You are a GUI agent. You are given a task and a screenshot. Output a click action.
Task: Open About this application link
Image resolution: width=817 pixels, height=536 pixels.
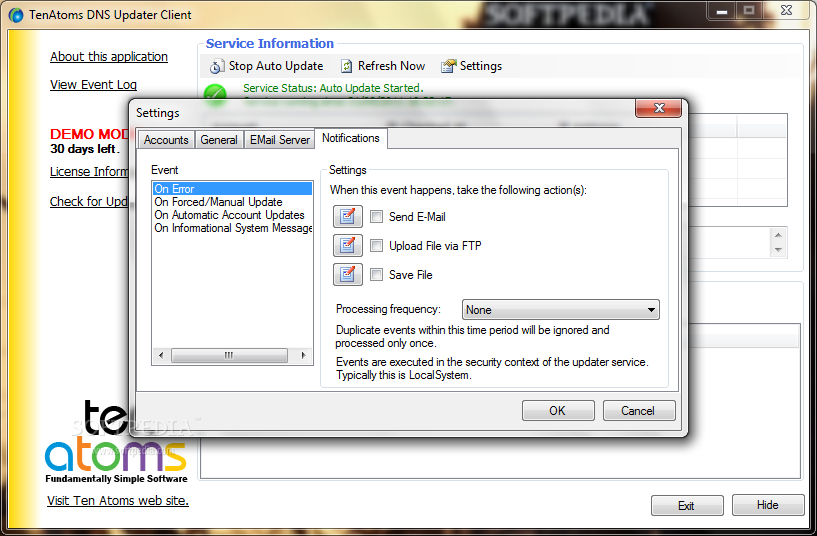point(109,57)
